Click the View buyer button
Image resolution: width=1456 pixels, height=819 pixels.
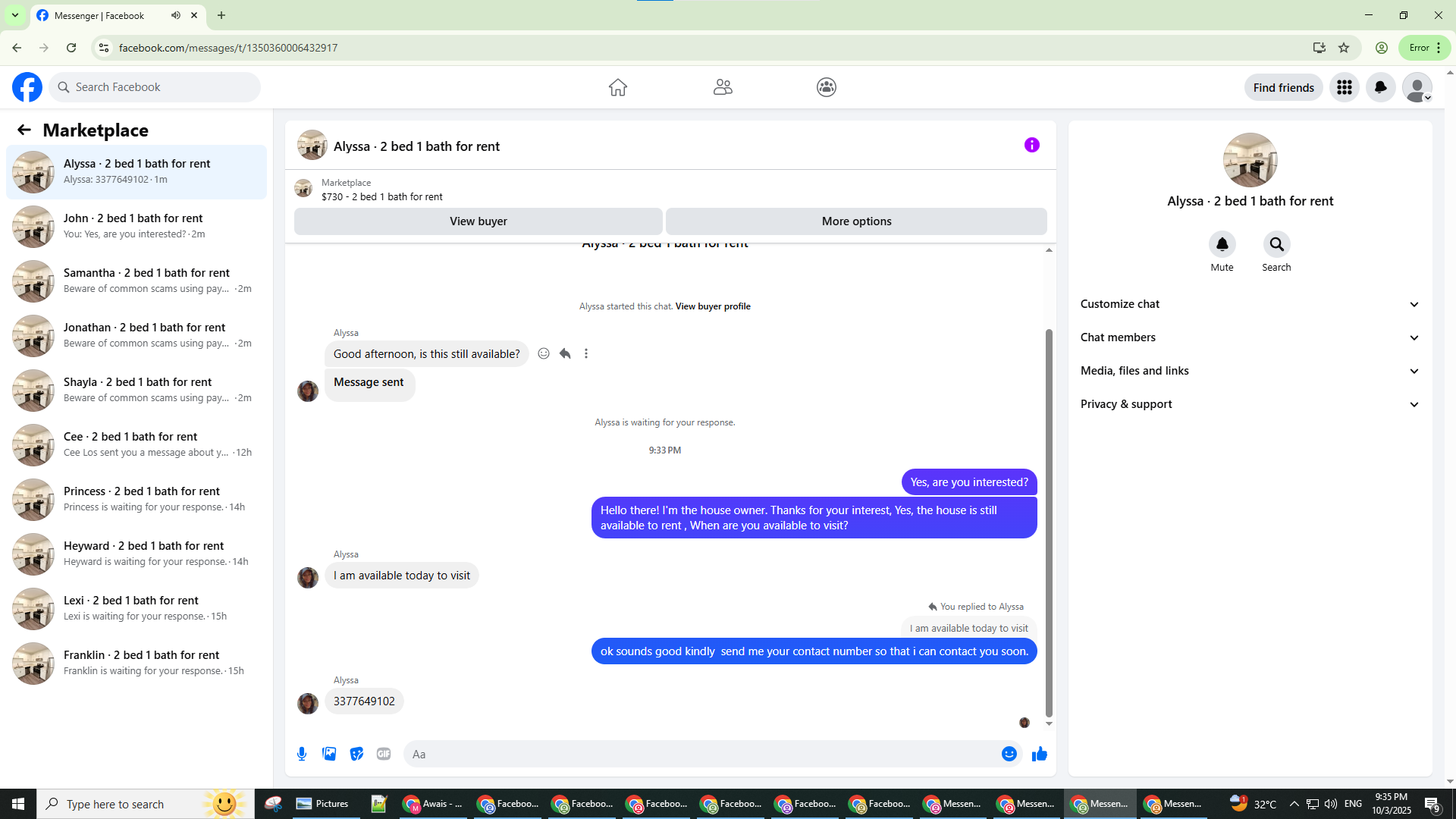[479, 221]
